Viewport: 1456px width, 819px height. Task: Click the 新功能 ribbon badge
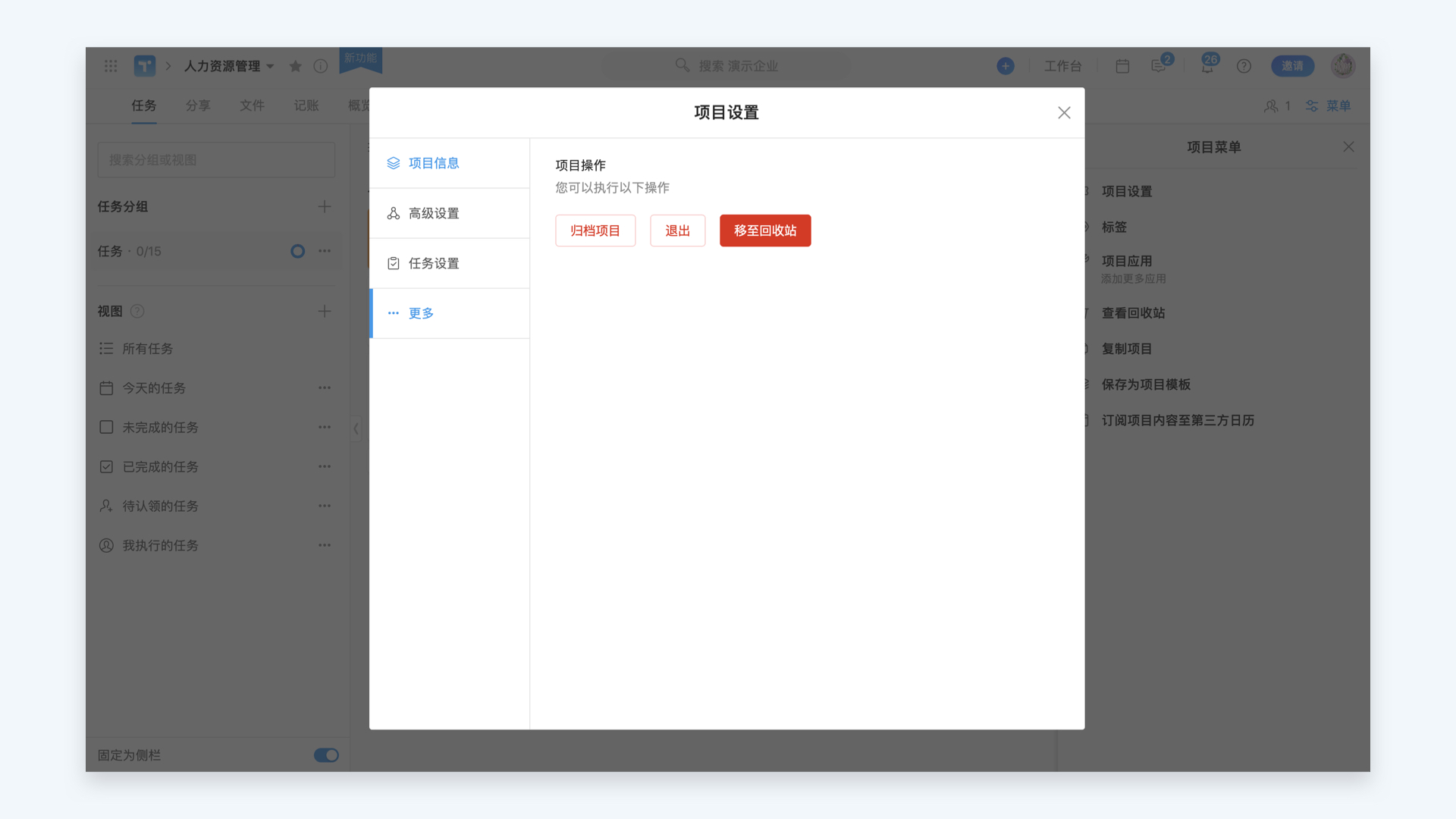(x=360, y=60)
